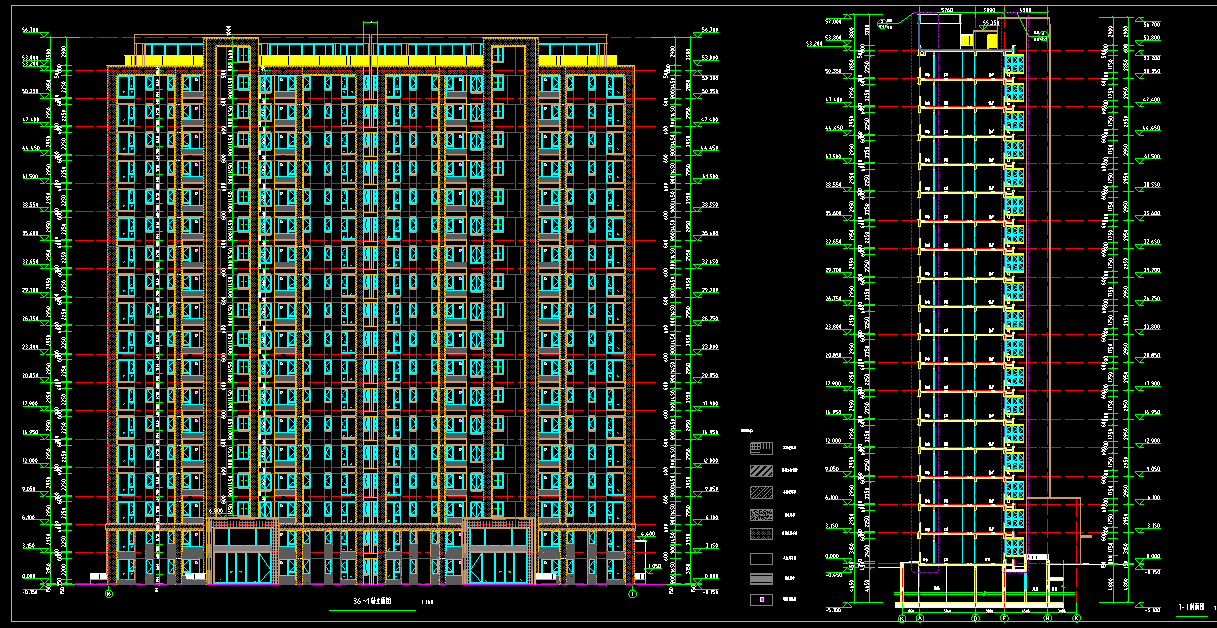Screen dimensions: 1217x628
Task: Click axis bubble F below section drawing
Action: tap(1006, 619)
